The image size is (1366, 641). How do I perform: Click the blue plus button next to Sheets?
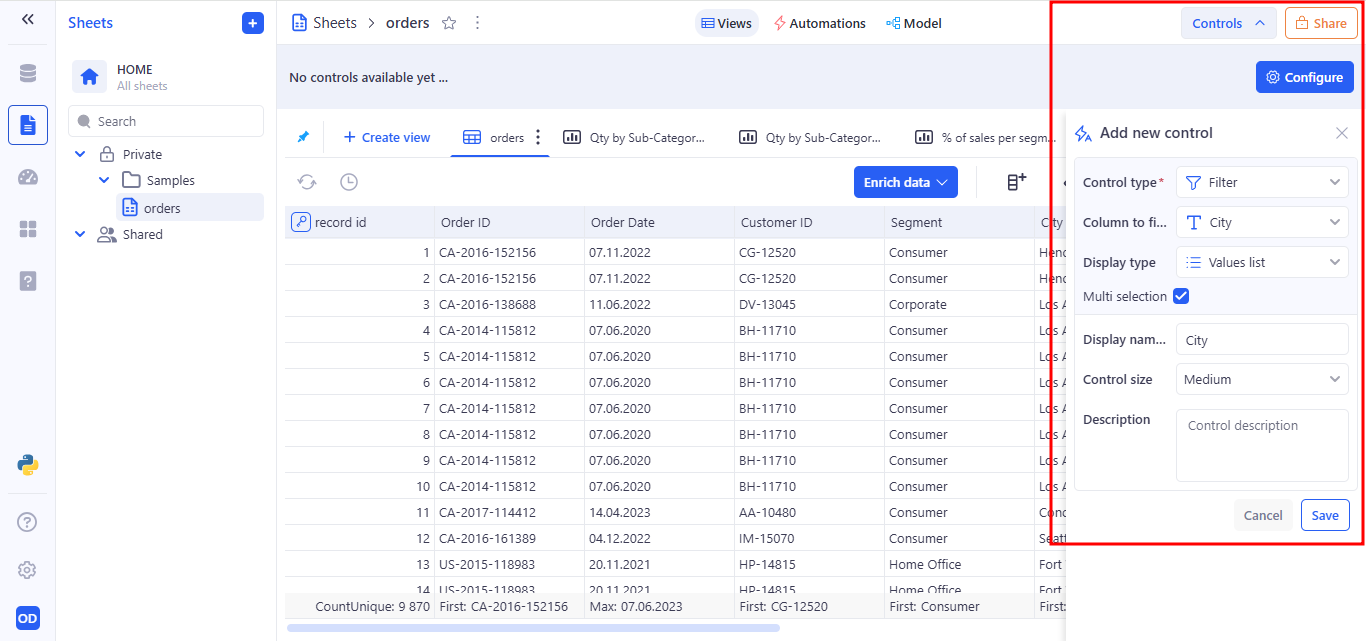253,23
